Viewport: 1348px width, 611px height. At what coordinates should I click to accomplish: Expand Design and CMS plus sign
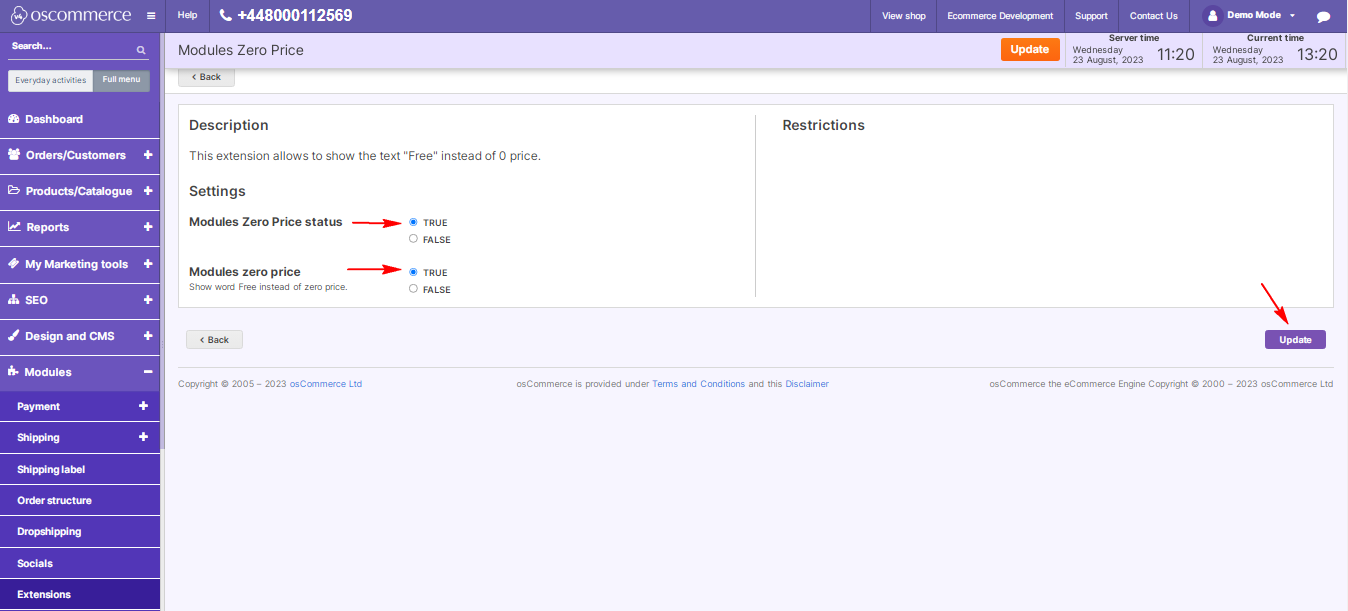[148, 336]
